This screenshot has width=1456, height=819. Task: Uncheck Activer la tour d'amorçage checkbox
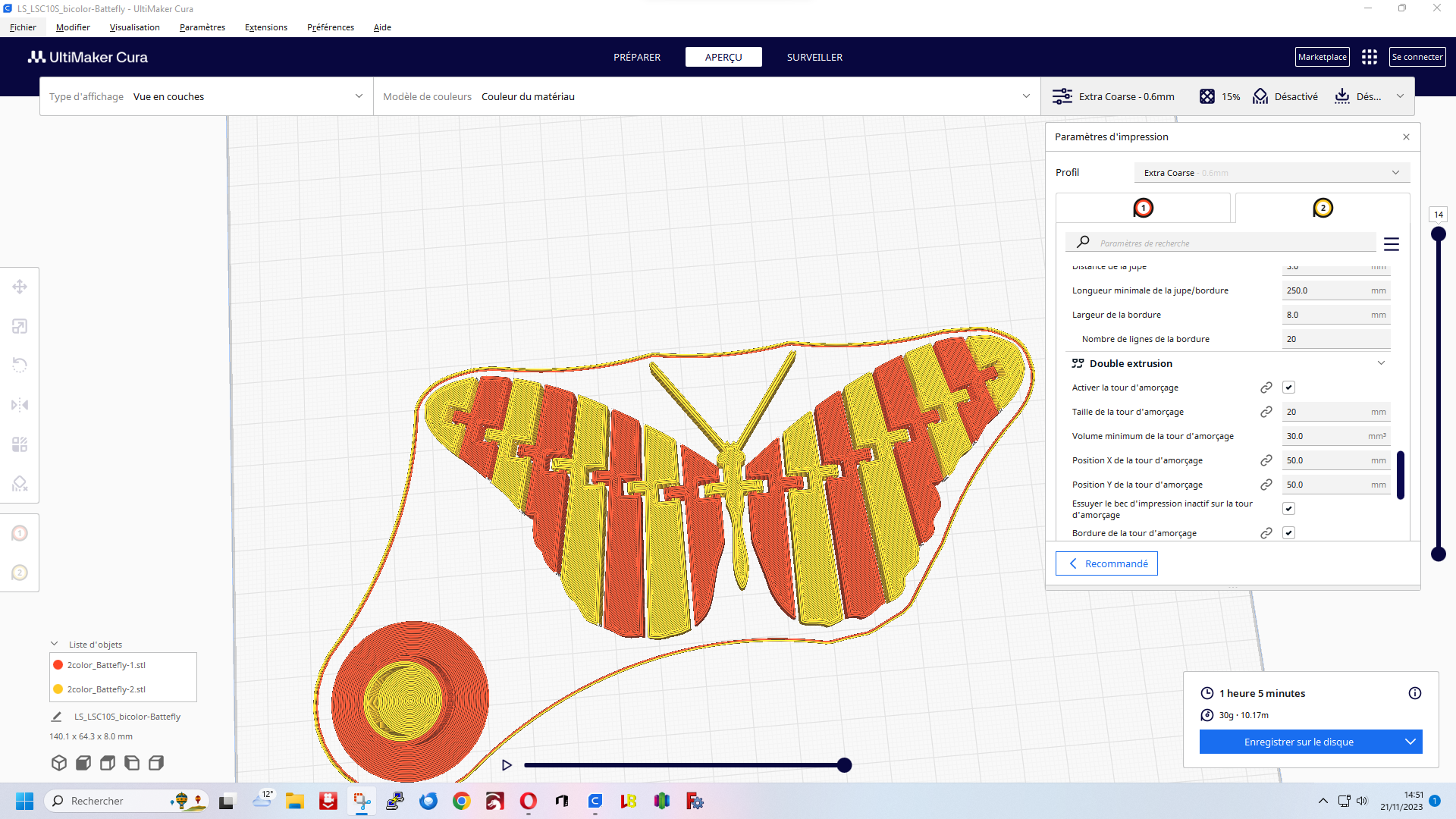1288,388
